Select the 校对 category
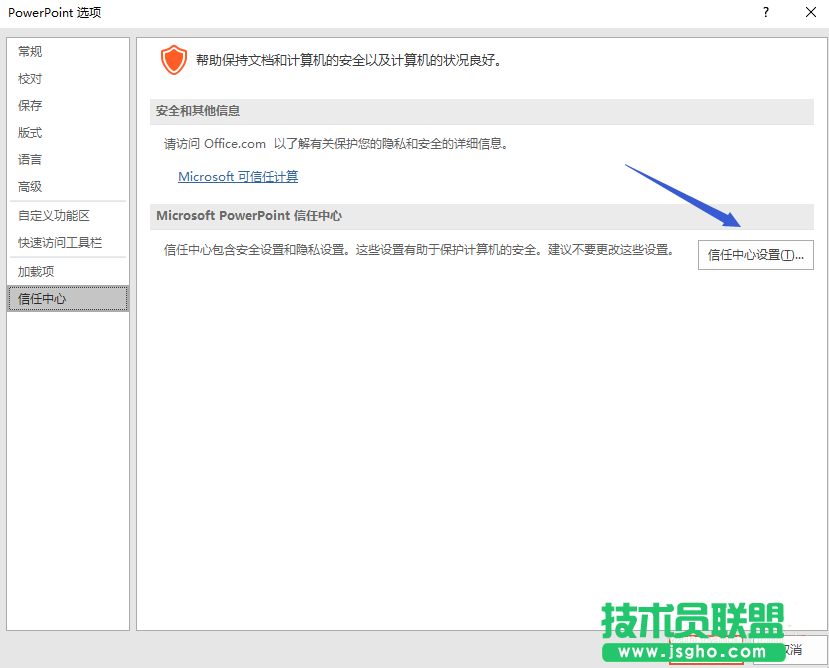The height and width of the screenshot is (668, 829). click(x=68, y=78)
